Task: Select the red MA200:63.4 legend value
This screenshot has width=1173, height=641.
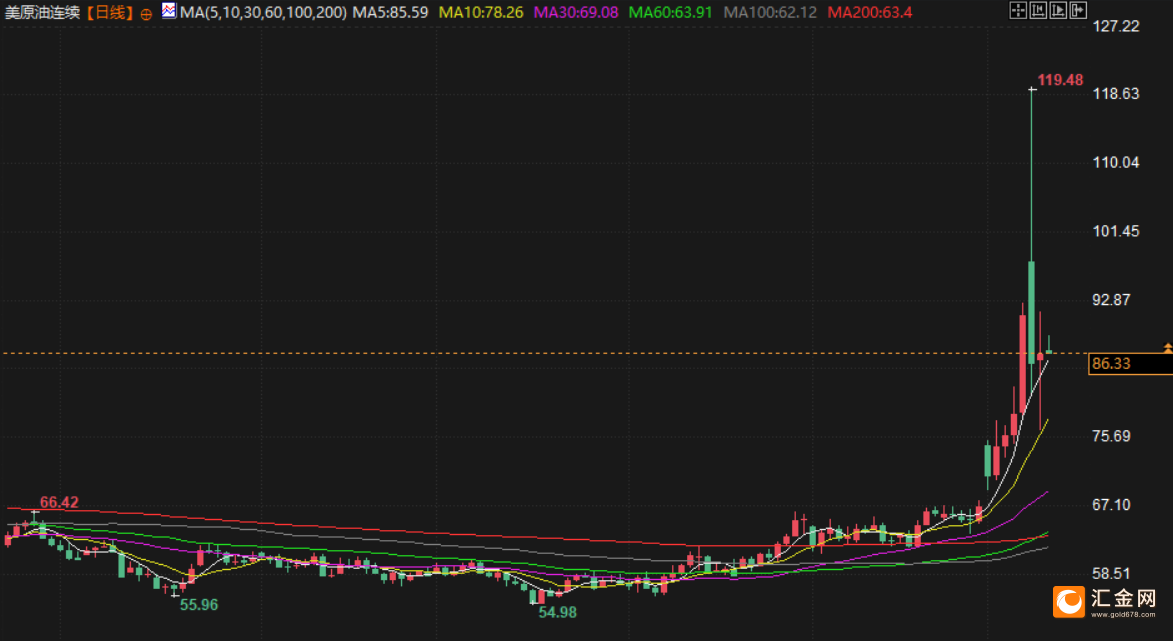Action: [x=869, y=13]
